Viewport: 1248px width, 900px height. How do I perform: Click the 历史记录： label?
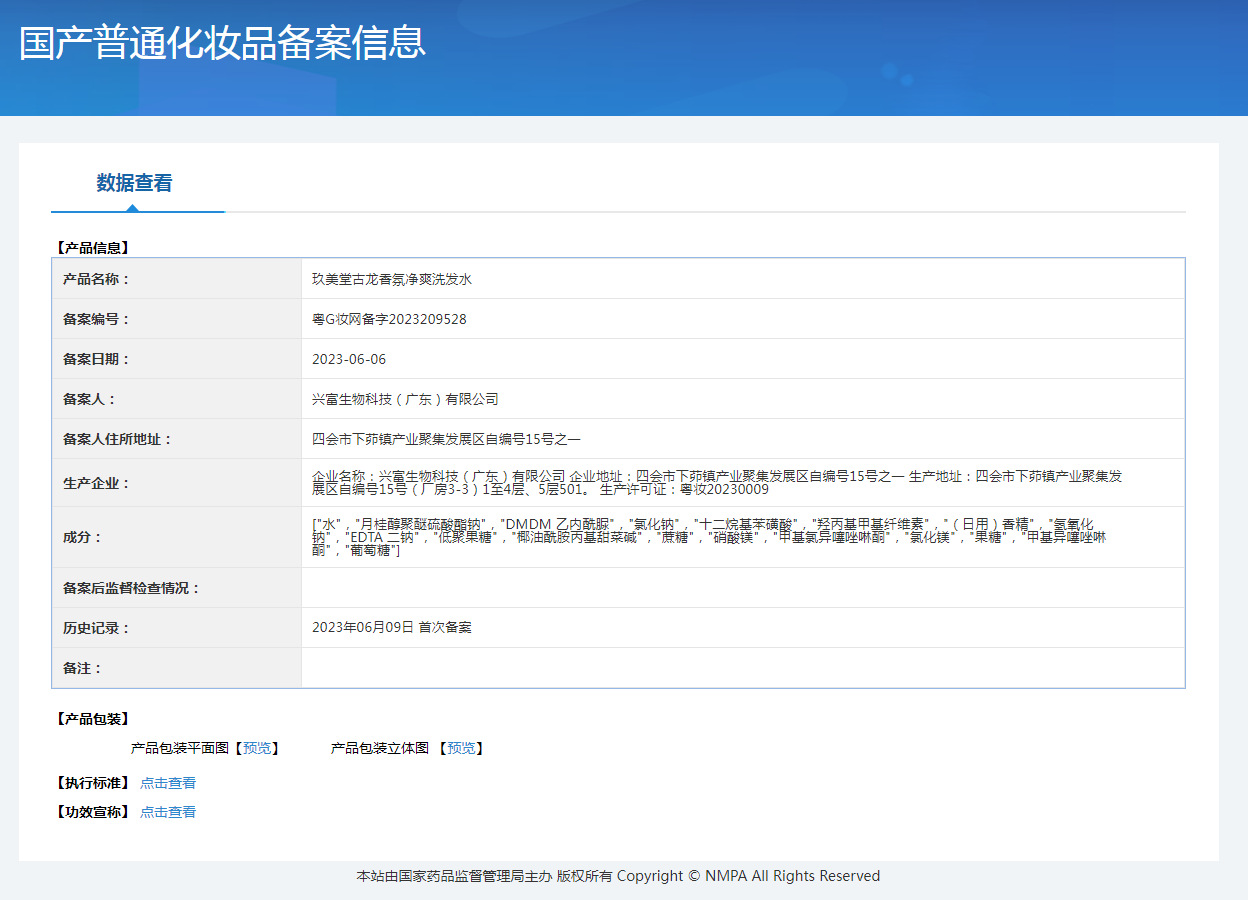pyautogui.click(x=97, y=628)
